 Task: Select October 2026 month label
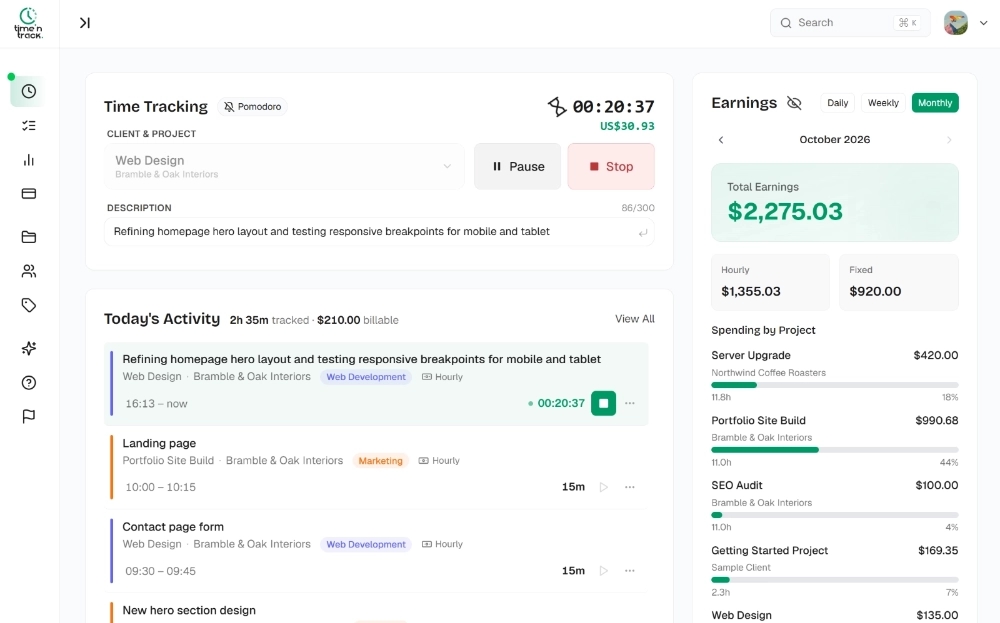pos(835,140)
